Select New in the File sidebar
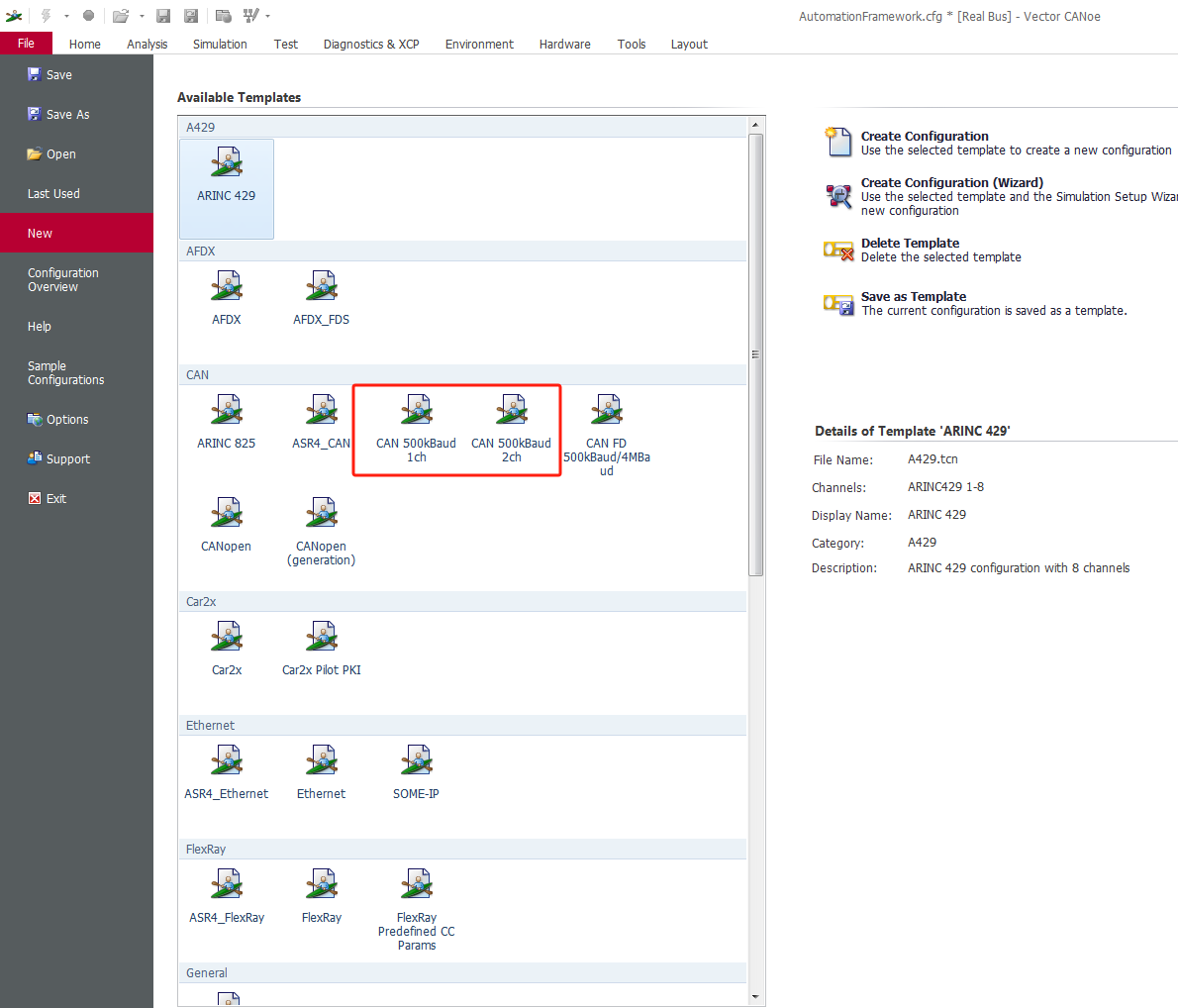The width and height of the screenshot is (1178, 1008). (76, 233)
